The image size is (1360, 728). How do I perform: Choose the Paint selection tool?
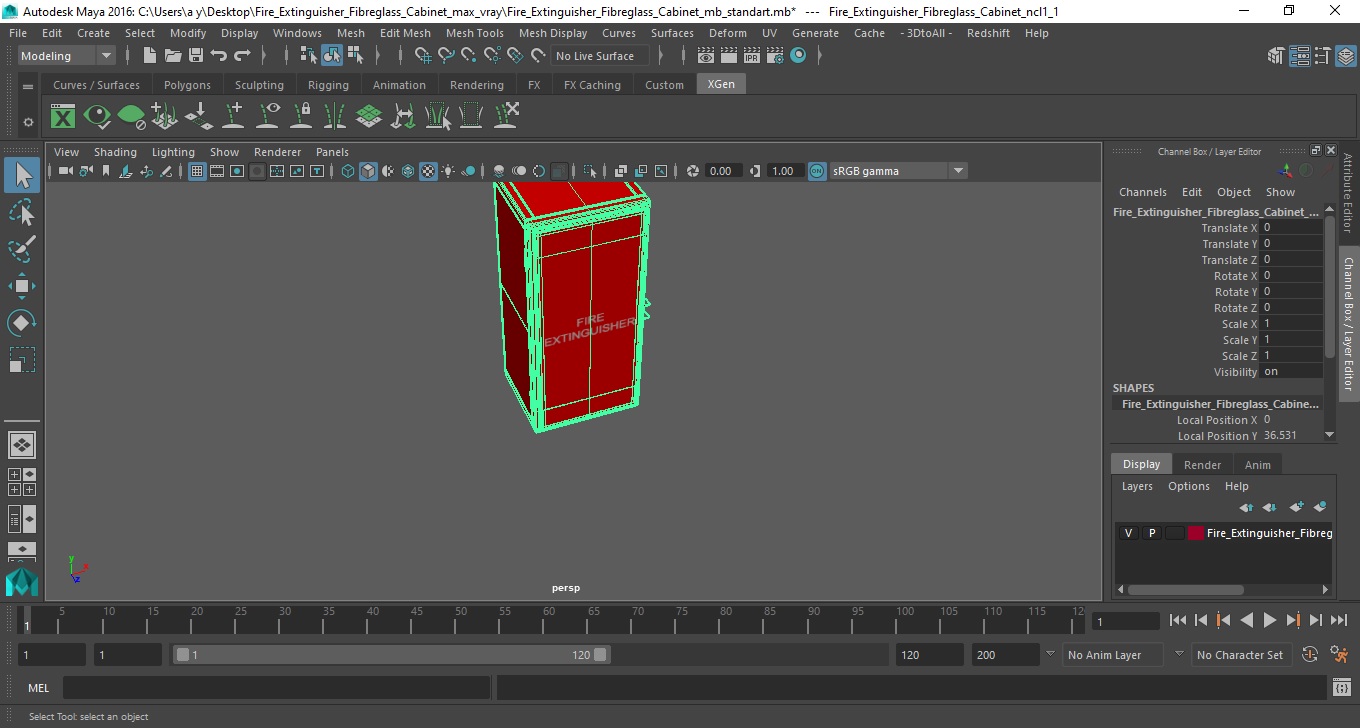click(x=22, y=249)
